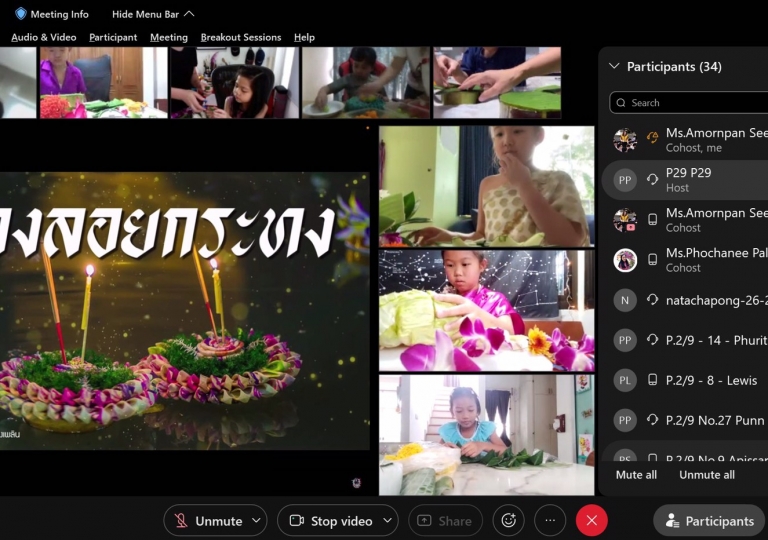Select video of hands folding banana leaf
This screenshot has width=768, height=540.
click(x=497, y=82)
